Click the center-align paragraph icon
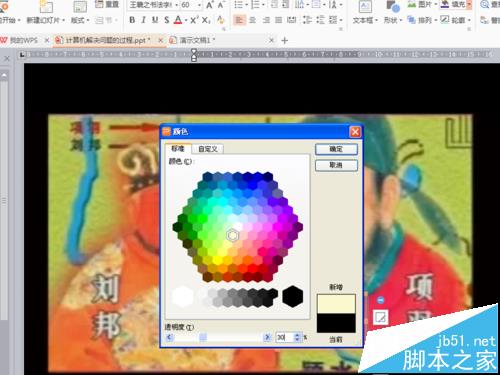The image size is (500, 375). [253, 20]
